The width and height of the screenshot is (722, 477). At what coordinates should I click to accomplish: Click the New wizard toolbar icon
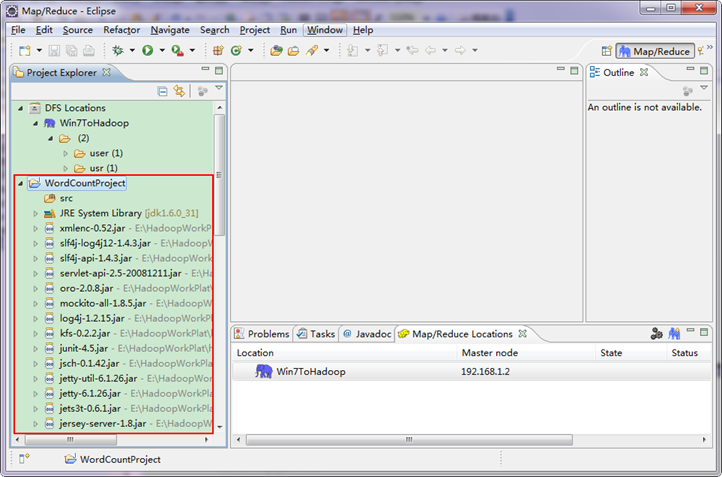24,50
